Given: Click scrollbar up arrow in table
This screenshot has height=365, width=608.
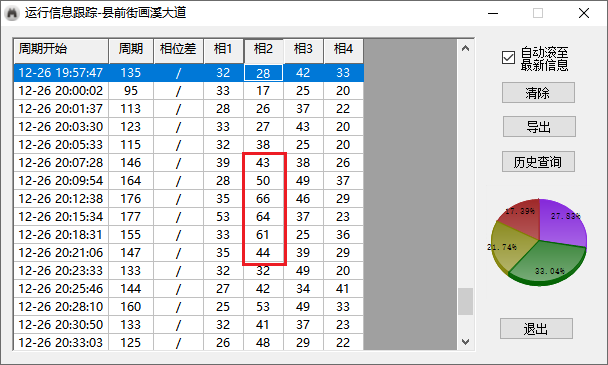Looking at the screenshot, I should tap(466, 48).
